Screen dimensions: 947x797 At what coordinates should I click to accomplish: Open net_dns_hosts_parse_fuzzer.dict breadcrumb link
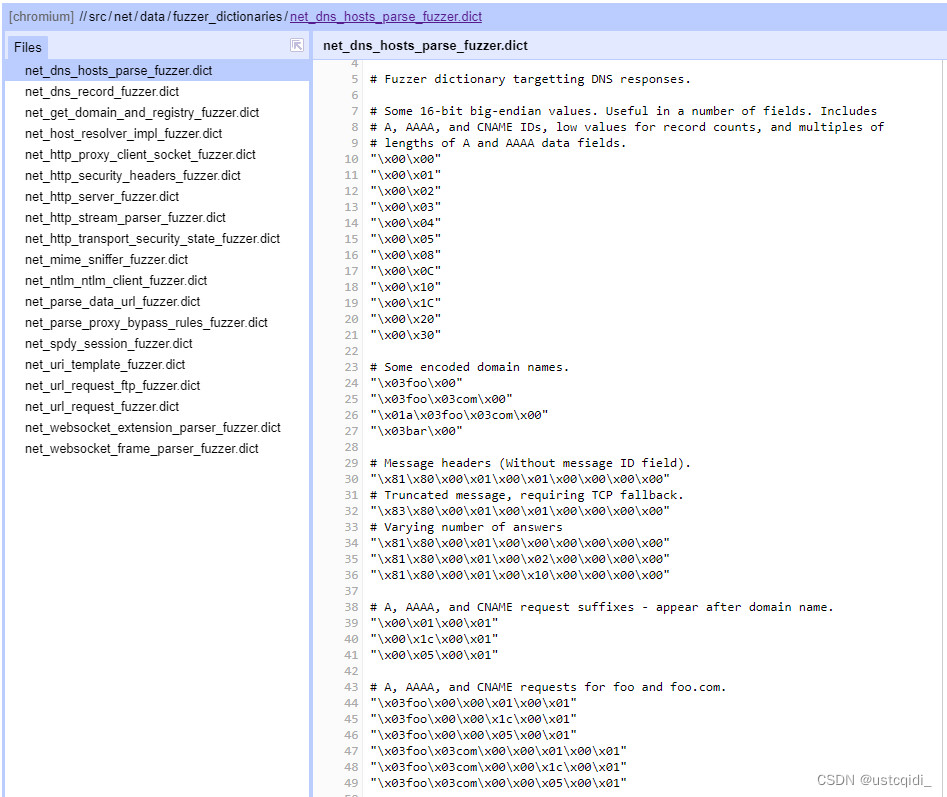[x=386, y=17]
